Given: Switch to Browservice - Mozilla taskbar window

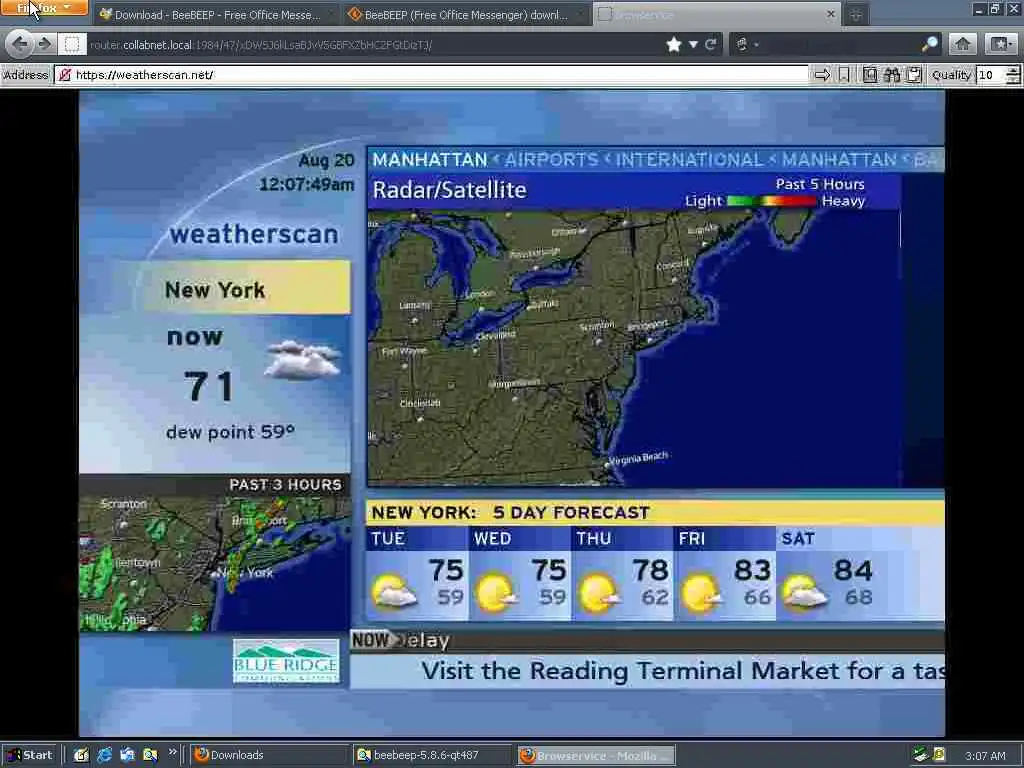Looking at the screenshot, I should click(596, 755).
